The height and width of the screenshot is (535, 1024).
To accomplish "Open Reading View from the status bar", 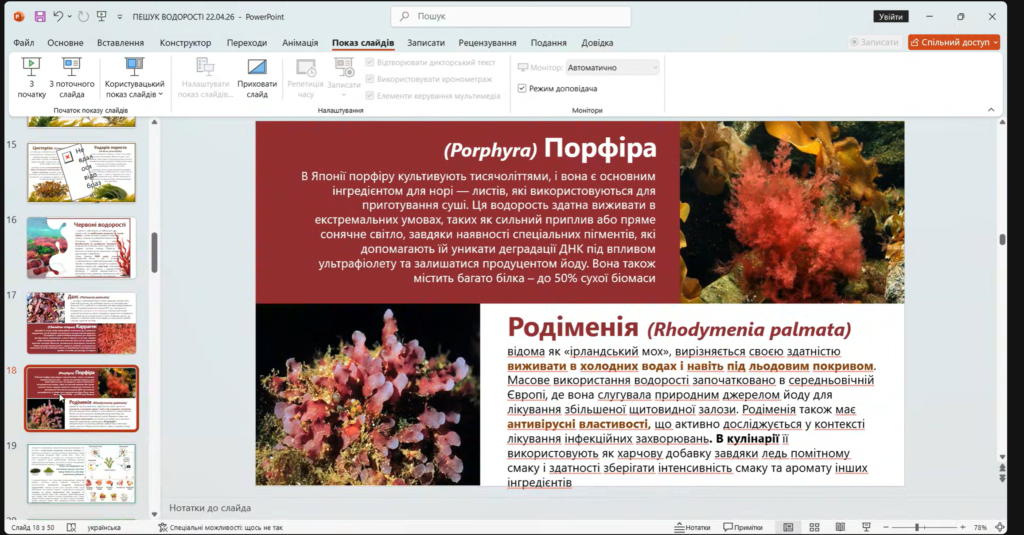I will pyautogui.click(x=839, y=527).
